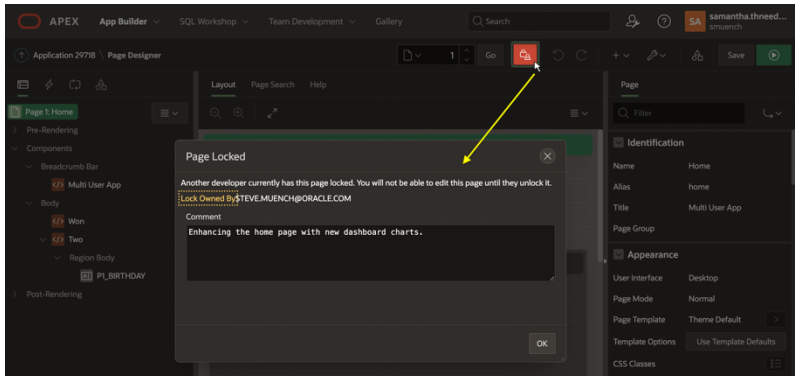Viewport: 801px width, 381px height.
Task: Open the Team Development menu
Action: (x=312, y=21)
